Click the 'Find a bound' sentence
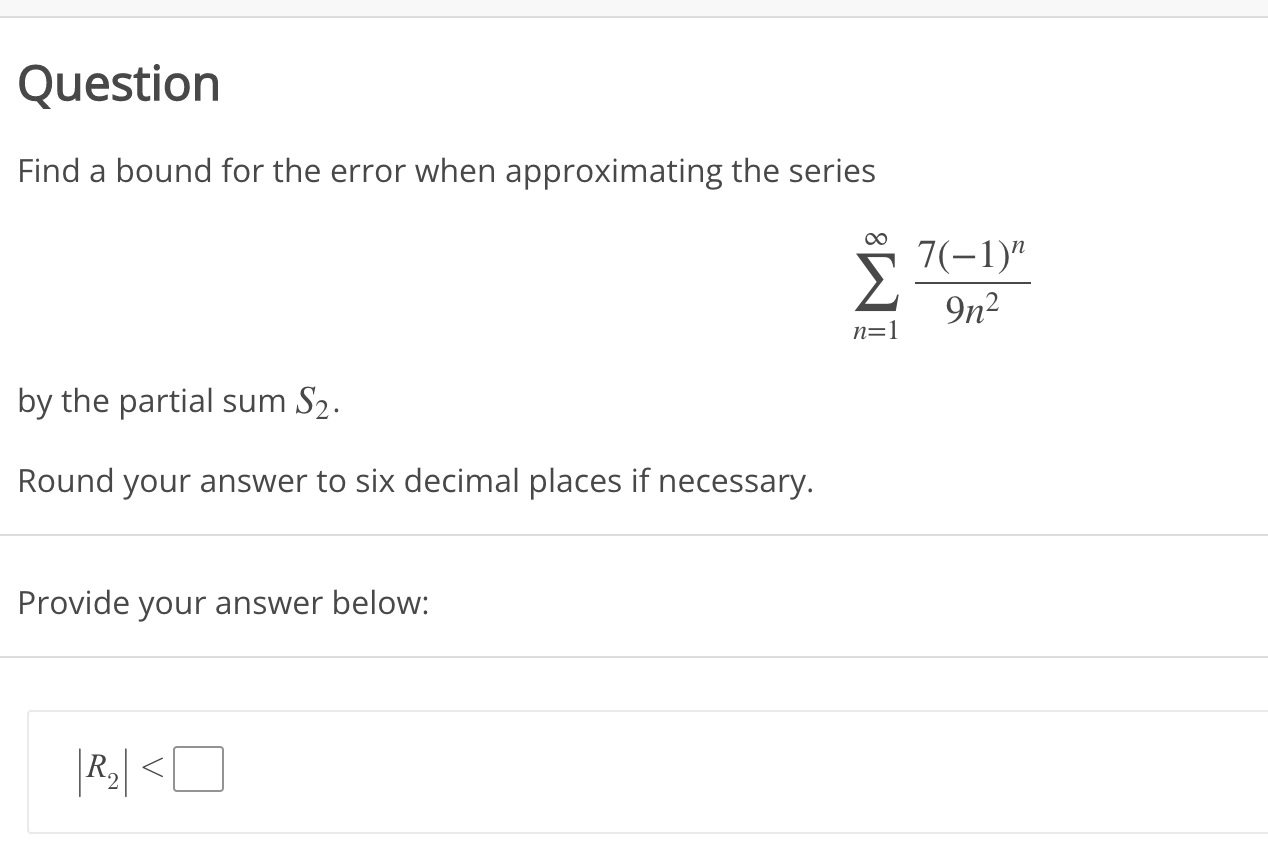Image resolution: width=1268 pixels, height=858 pixels. pyautogui.click(x=446, y=171)
